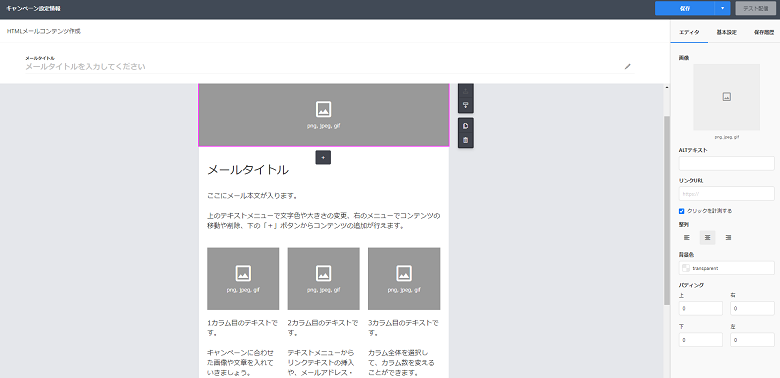This screenshot has width=780, height=378.
Task: Click the paragraph starting 上のテキストメニューで
Action: (324, 221)
